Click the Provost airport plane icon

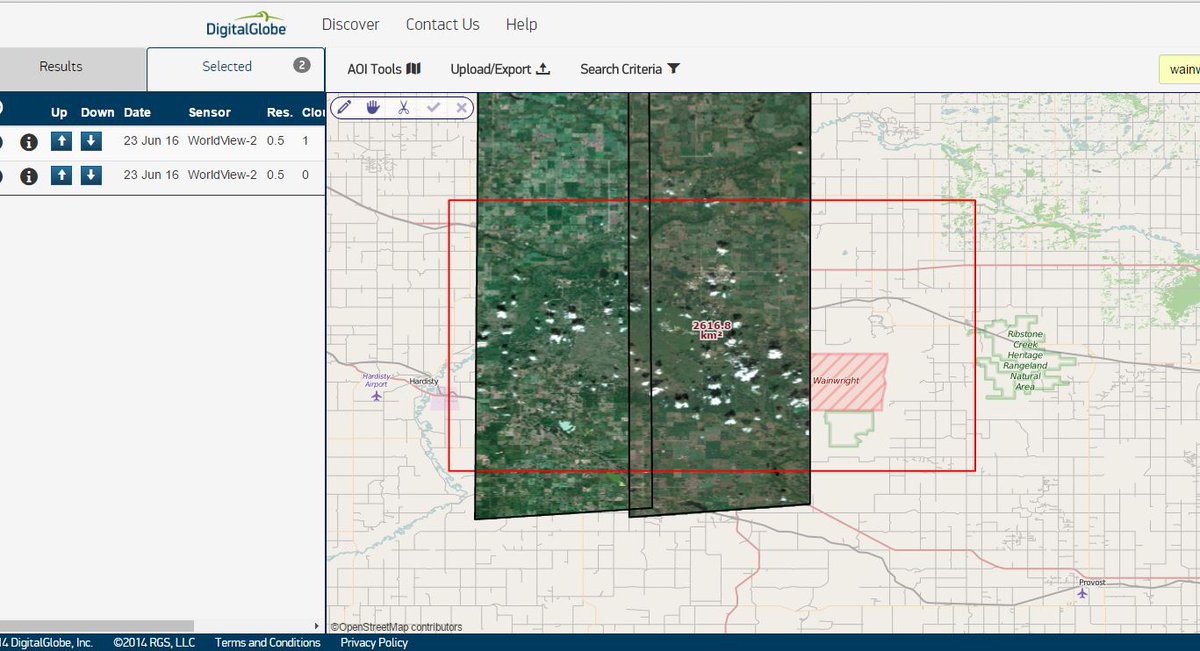tap(1081, 593)
